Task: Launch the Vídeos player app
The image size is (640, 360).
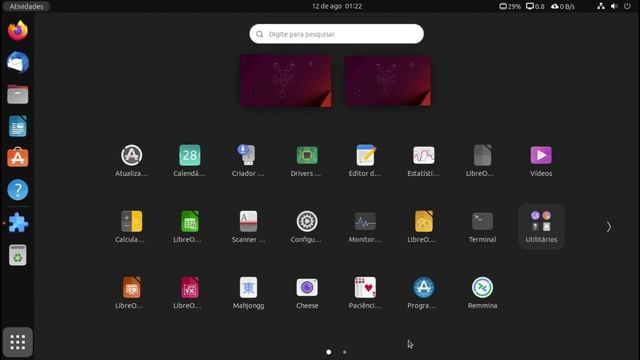Action: point(541,160)
